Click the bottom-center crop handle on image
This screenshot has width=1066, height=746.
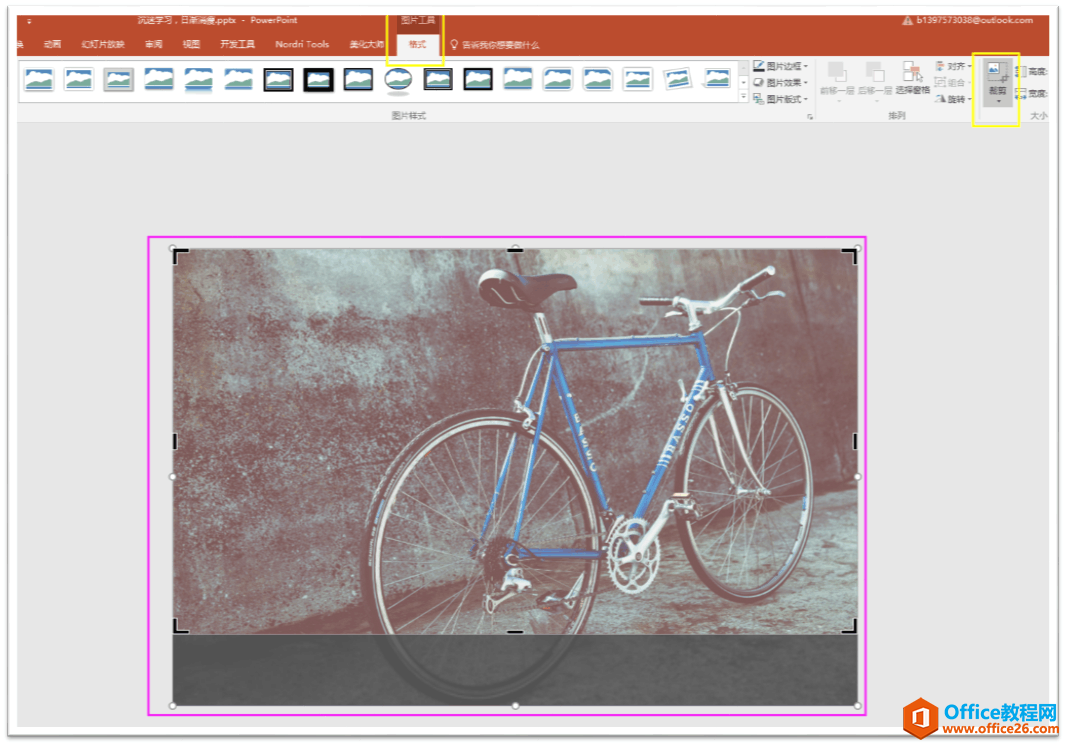point(515,631)
